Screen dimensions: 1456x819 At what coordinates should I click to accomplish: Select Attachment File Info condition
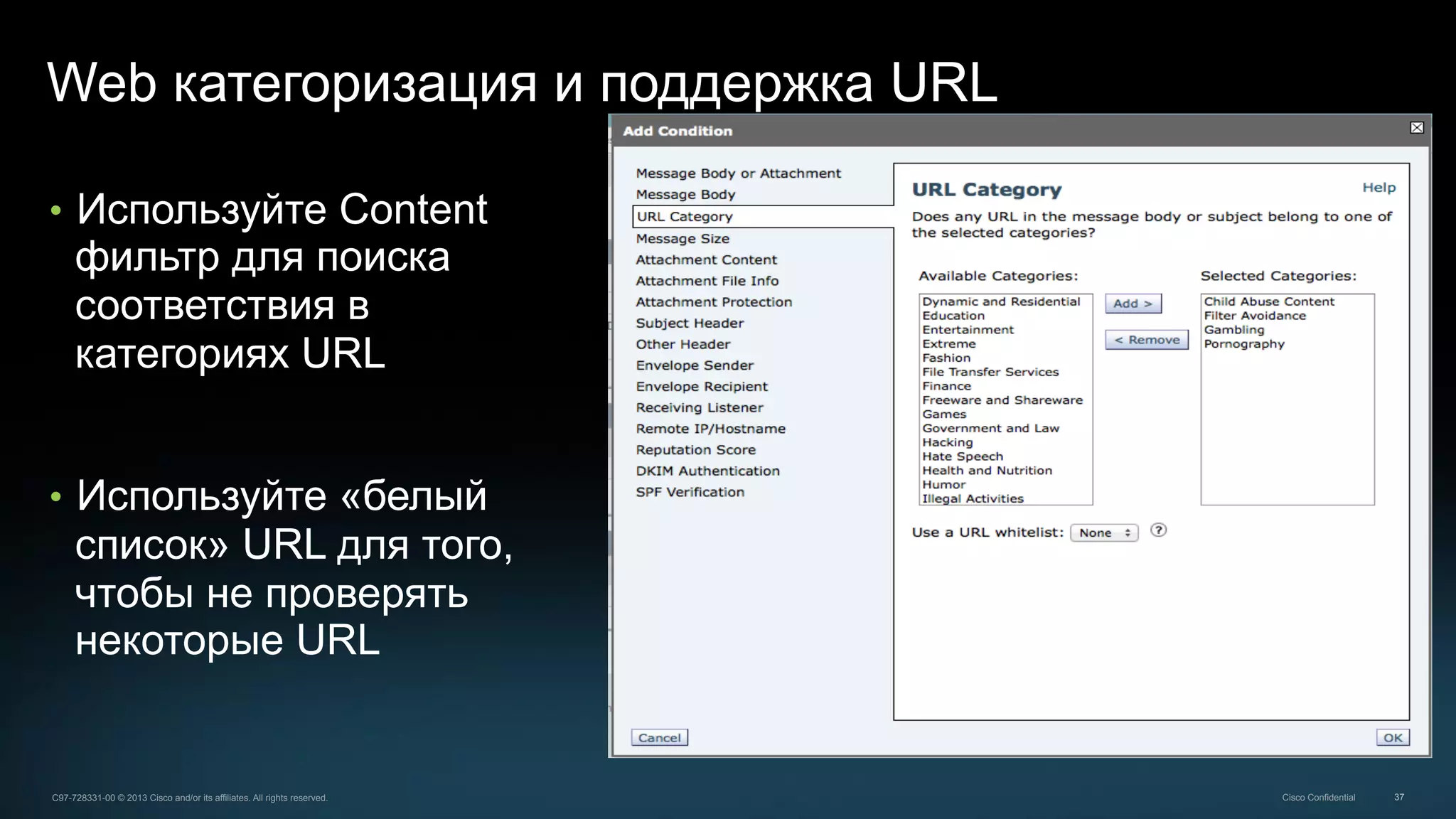707,282
